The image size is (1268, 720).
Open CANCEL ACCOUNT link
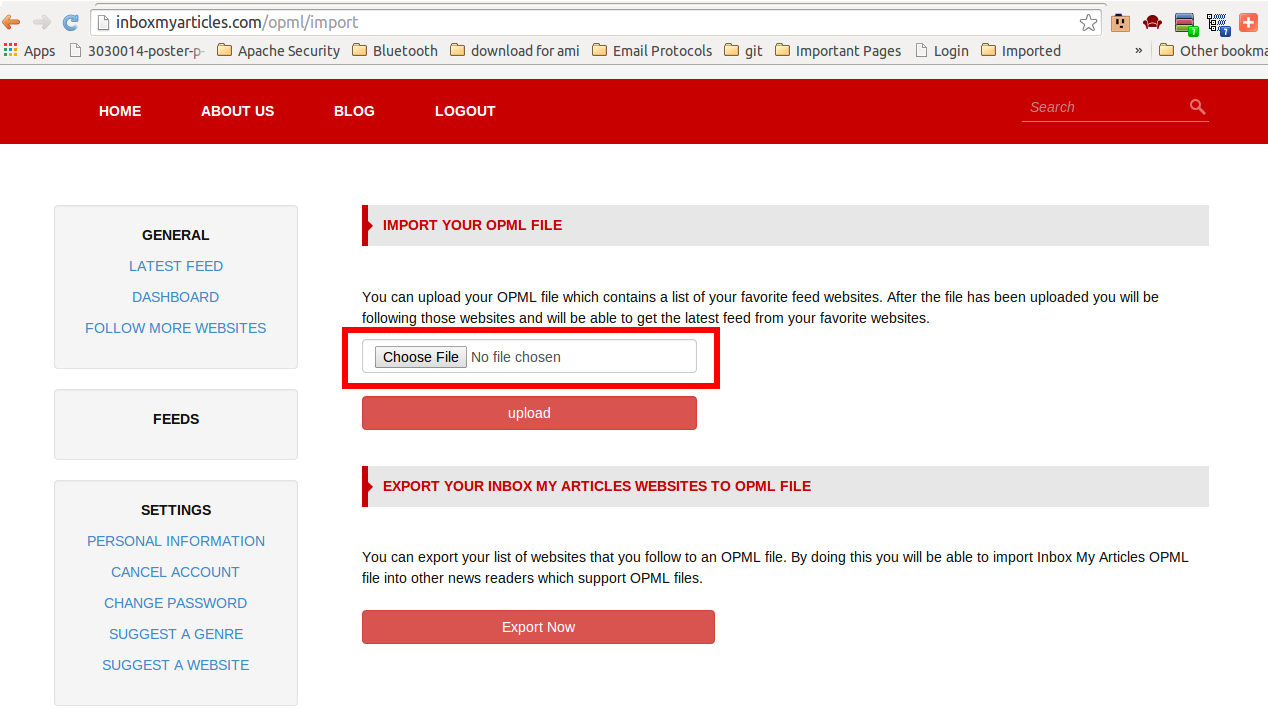(x=176, y=572)
